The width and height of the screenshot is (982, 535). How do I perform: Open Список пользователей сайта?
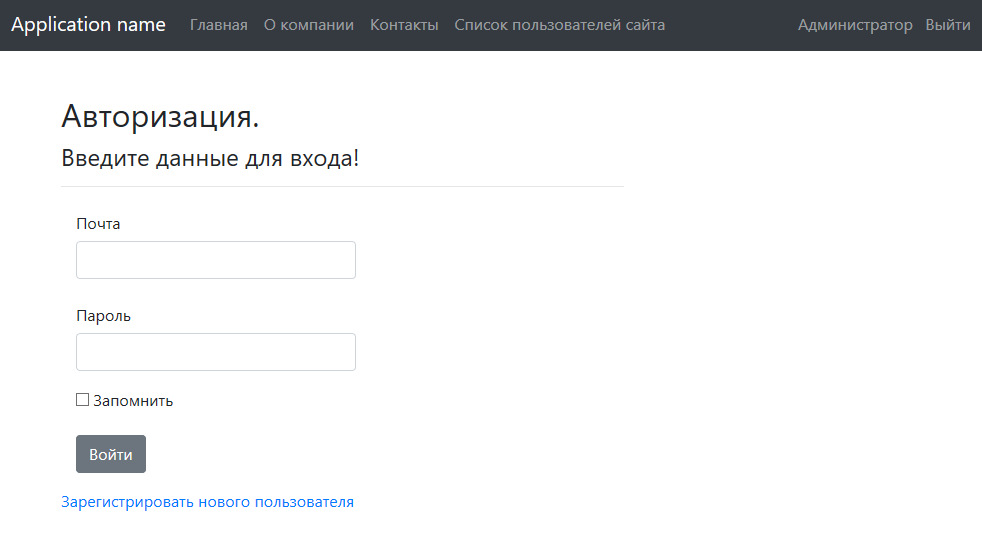point(559,25)
